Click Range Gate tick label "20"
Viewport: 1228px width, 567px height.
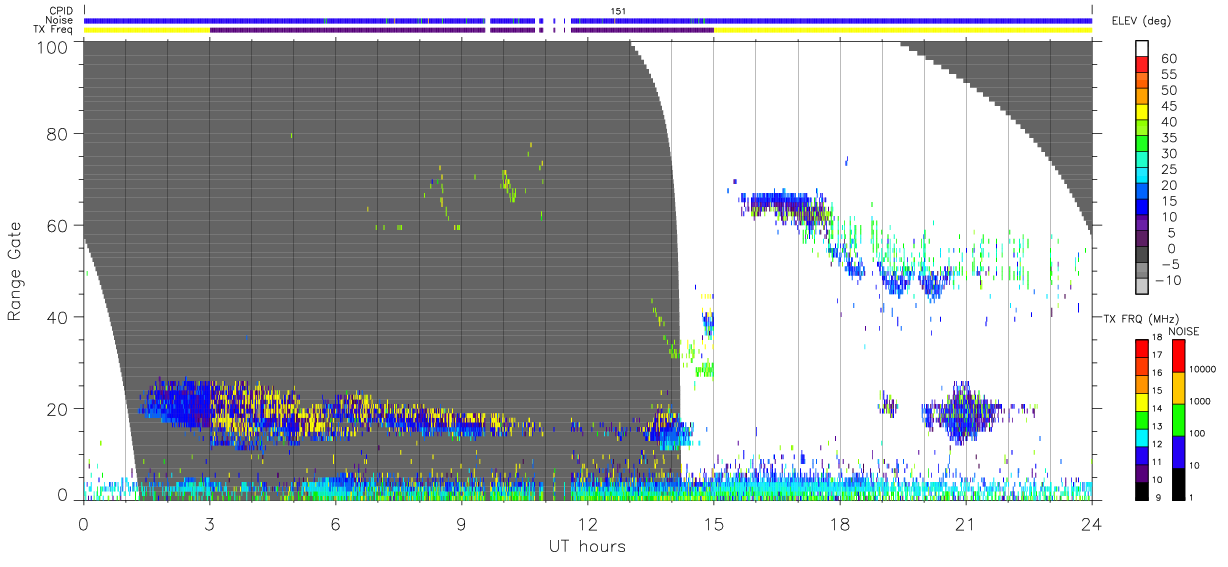(58, 409)
